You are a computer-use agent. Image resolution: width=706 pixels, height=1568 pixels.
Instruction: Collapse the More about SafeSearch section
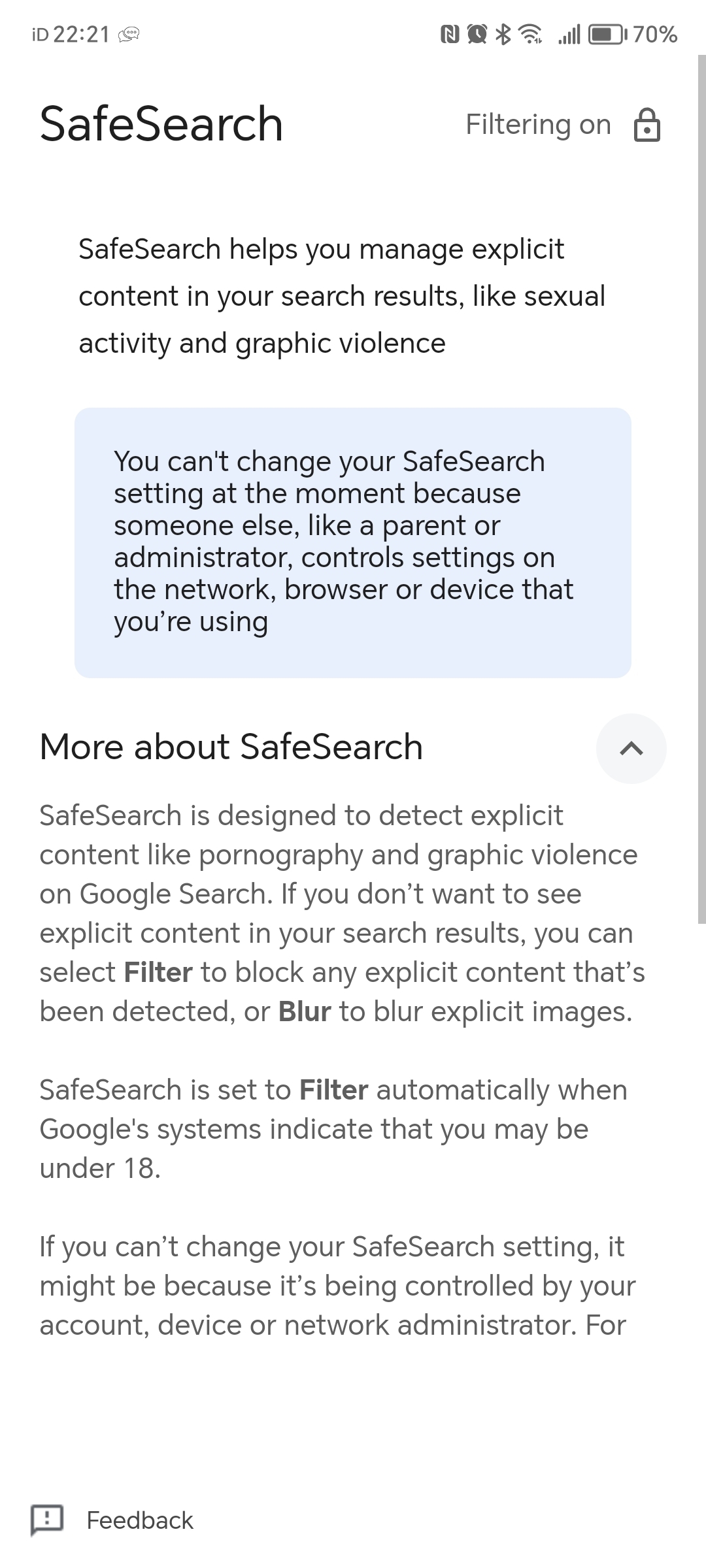631,749
